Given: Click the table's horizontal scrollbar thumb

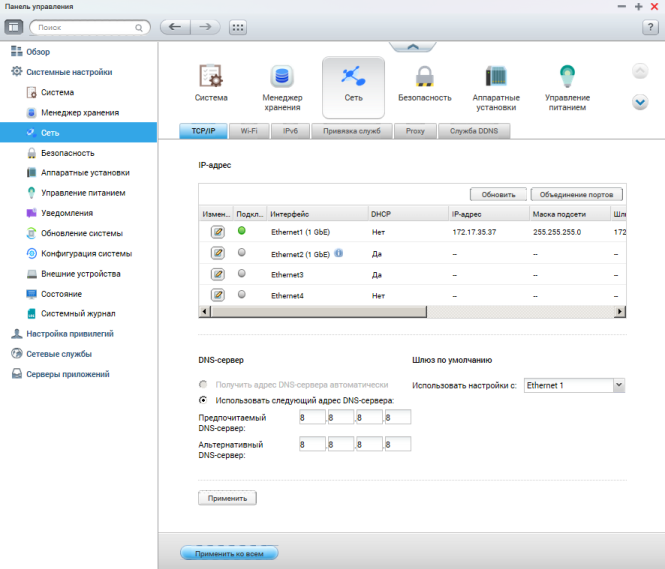Looking at the screenshot, I should 319,312.
